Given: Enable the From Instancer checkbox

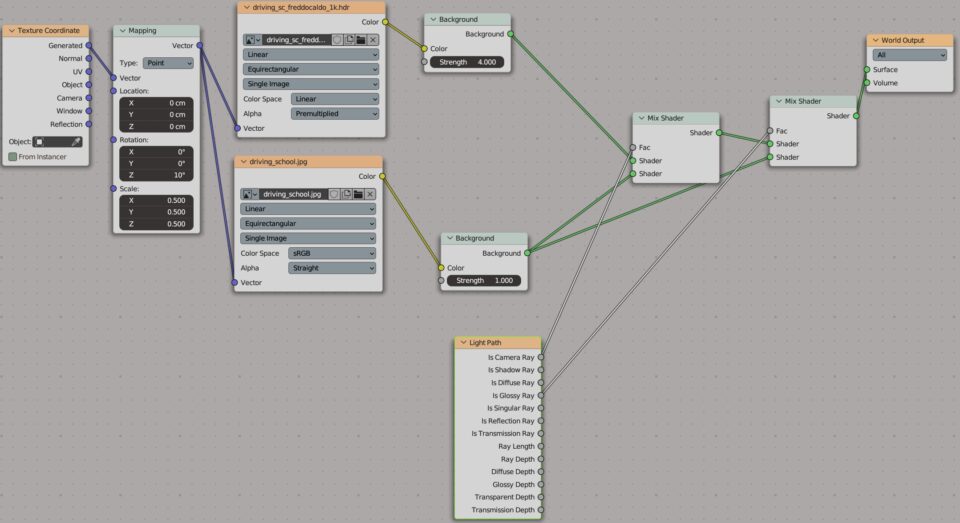Looking at the screenshot, I should pos(13,157).
